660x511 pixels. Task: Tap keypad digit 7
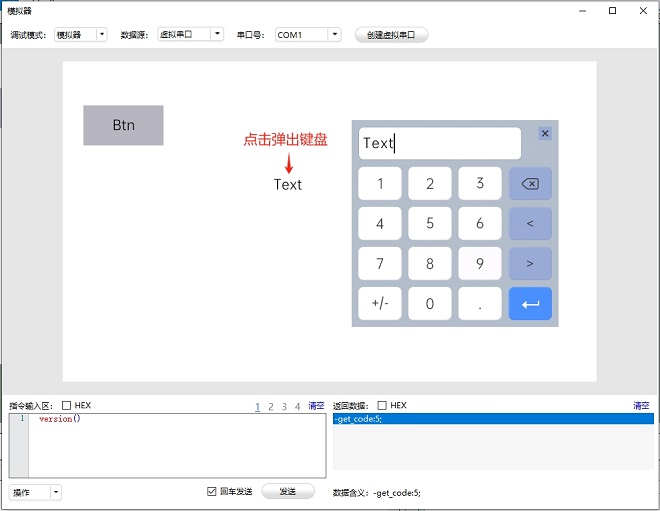(380, 263)
